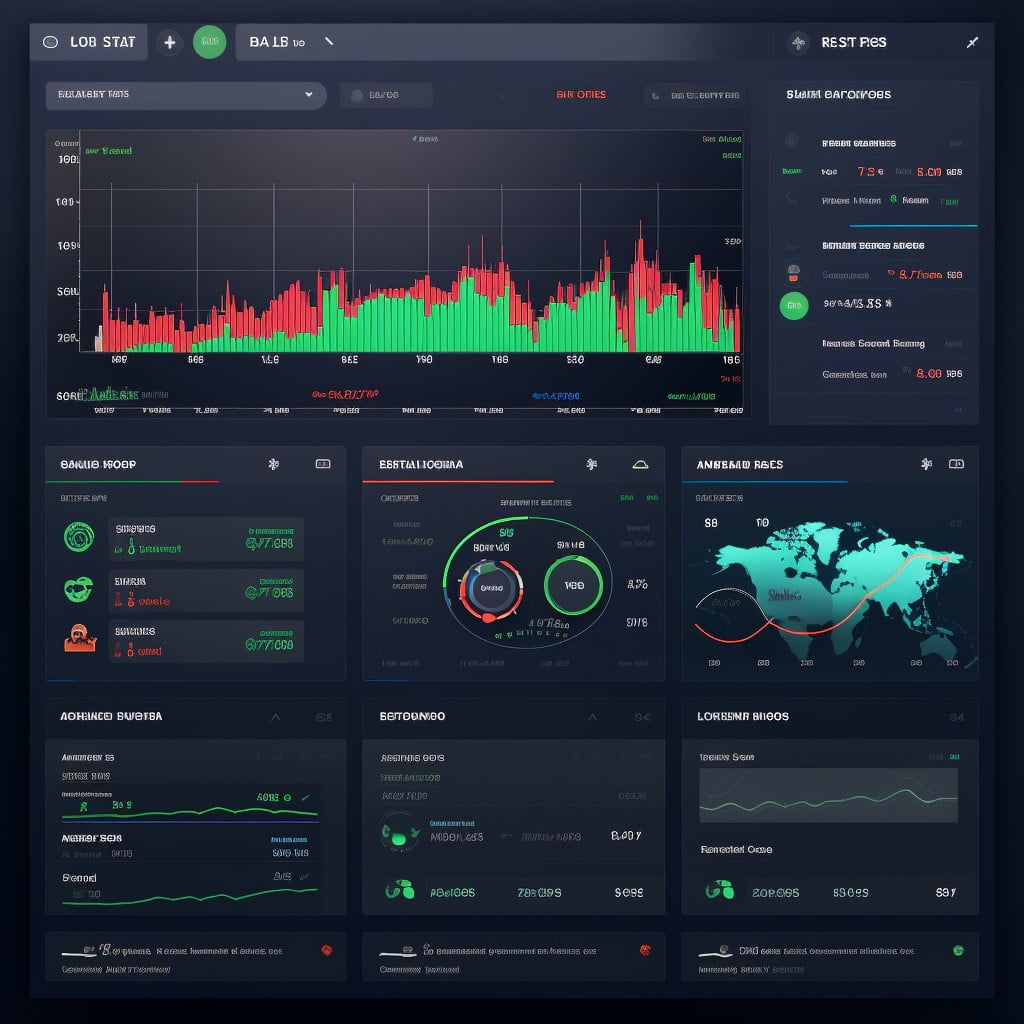Collapse BETOONIOO panel with its chevron
This screenshot has width=1024, height=1024.
pyautogui.click(x=592, y=717)
